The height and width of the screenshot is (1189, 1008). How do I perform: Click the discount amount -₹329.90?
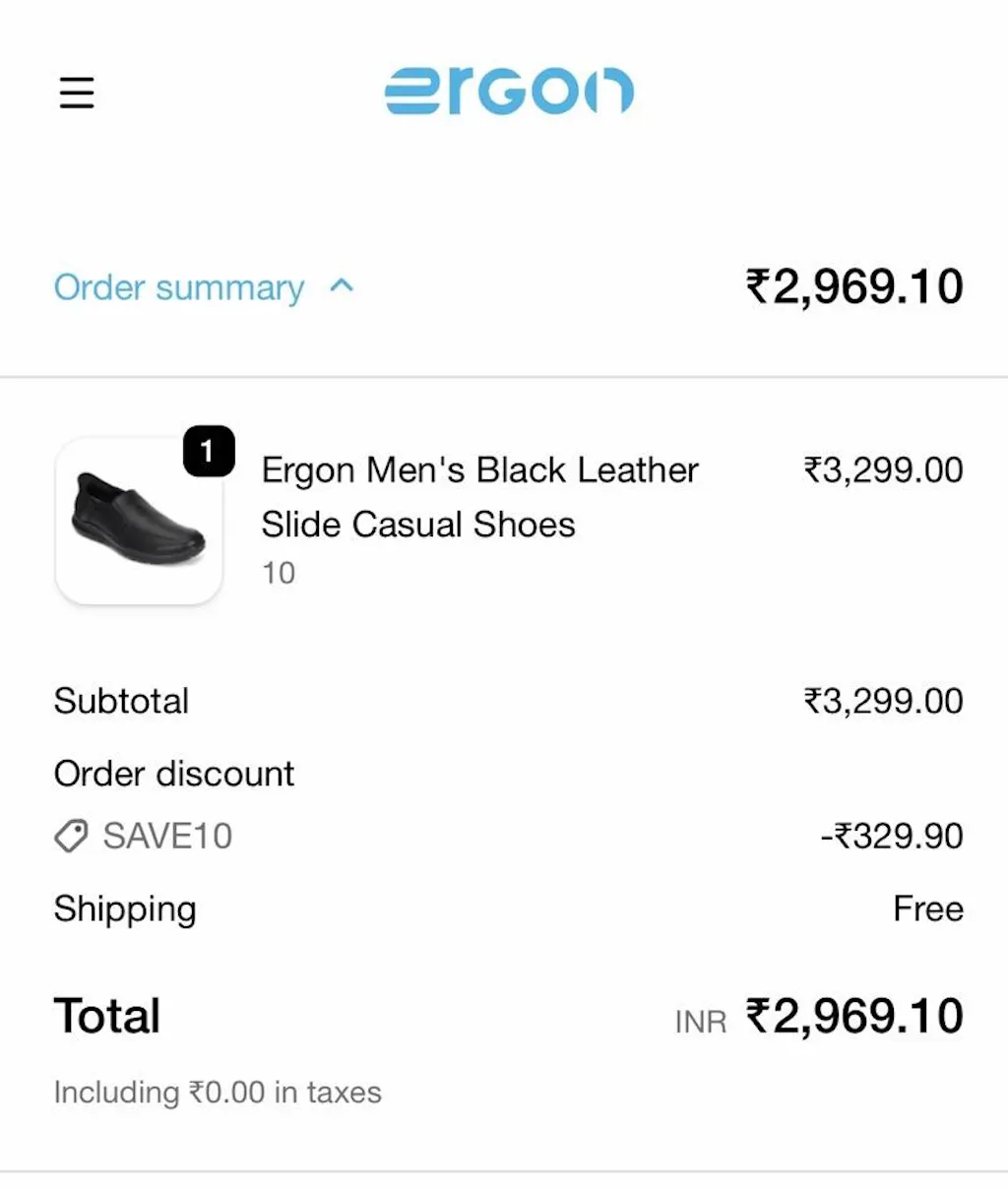tap(892, 837)
